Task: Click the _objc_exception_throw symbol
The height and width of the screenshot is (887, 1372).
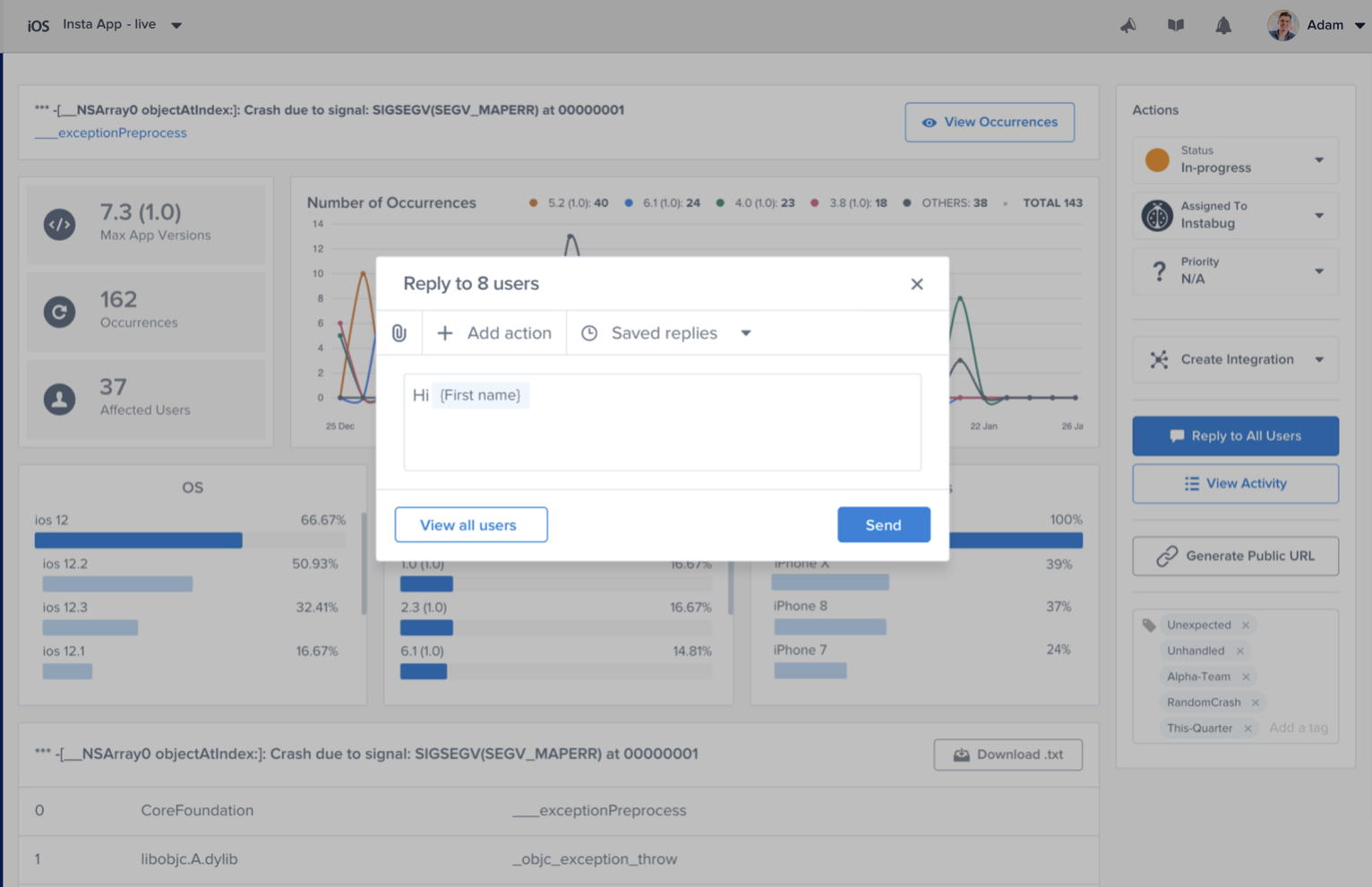Action: coord(595,859)
